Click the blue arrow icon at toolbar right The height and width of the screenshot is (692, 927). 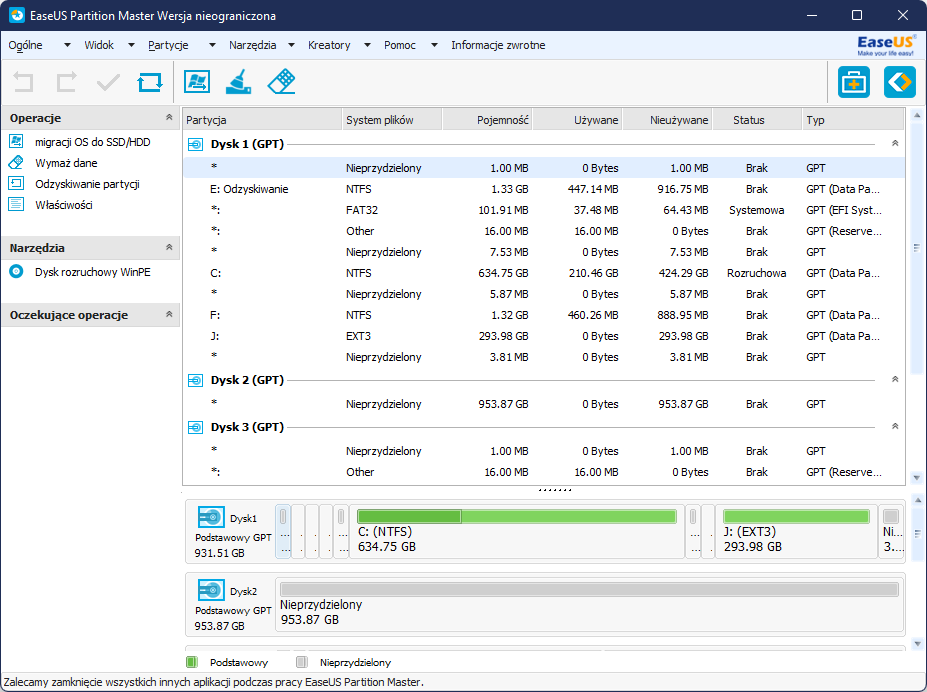pyautogui.click(x=899, y=82)
